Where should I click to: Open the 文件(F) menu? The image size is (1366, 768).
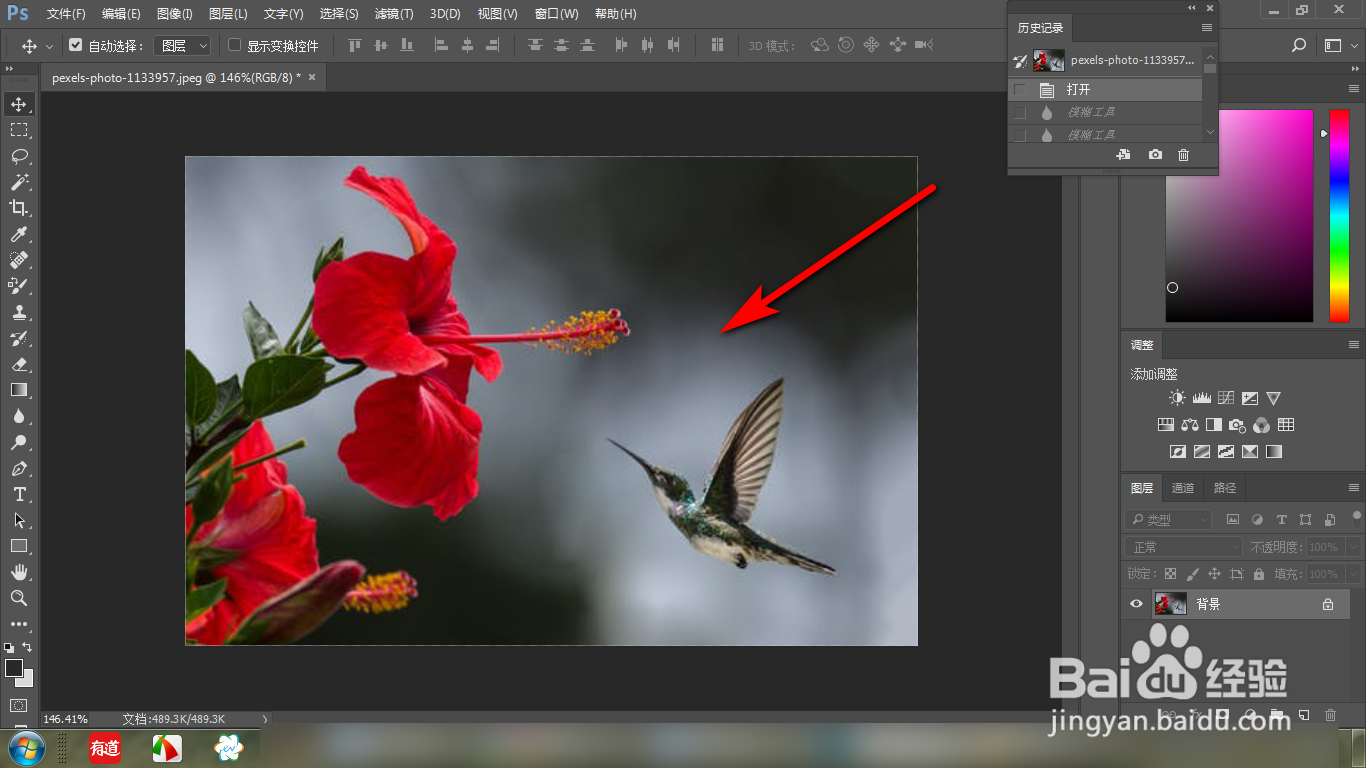(x=66, y=14)
